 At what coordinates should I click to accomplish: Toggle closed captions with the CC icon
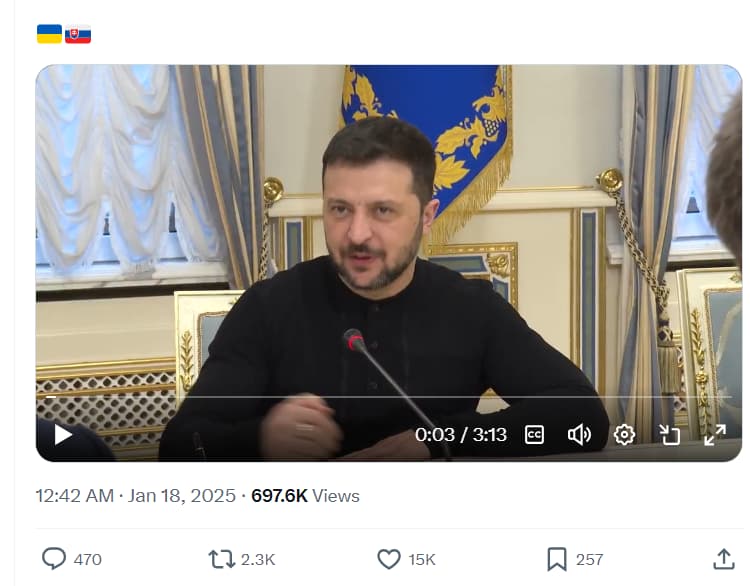click(x=534, y=435)
